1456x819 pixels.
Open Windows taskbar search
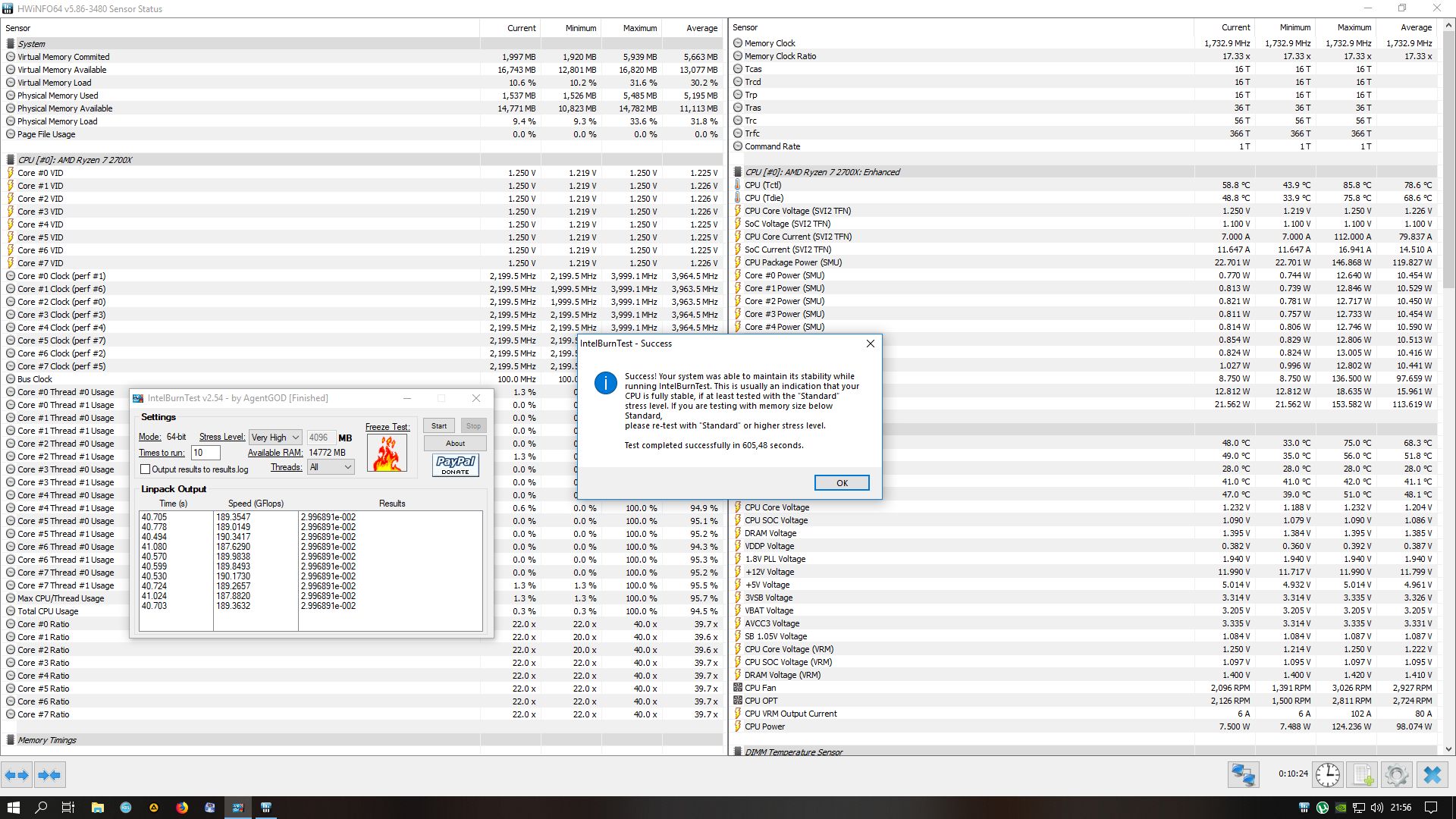point(41,808)
